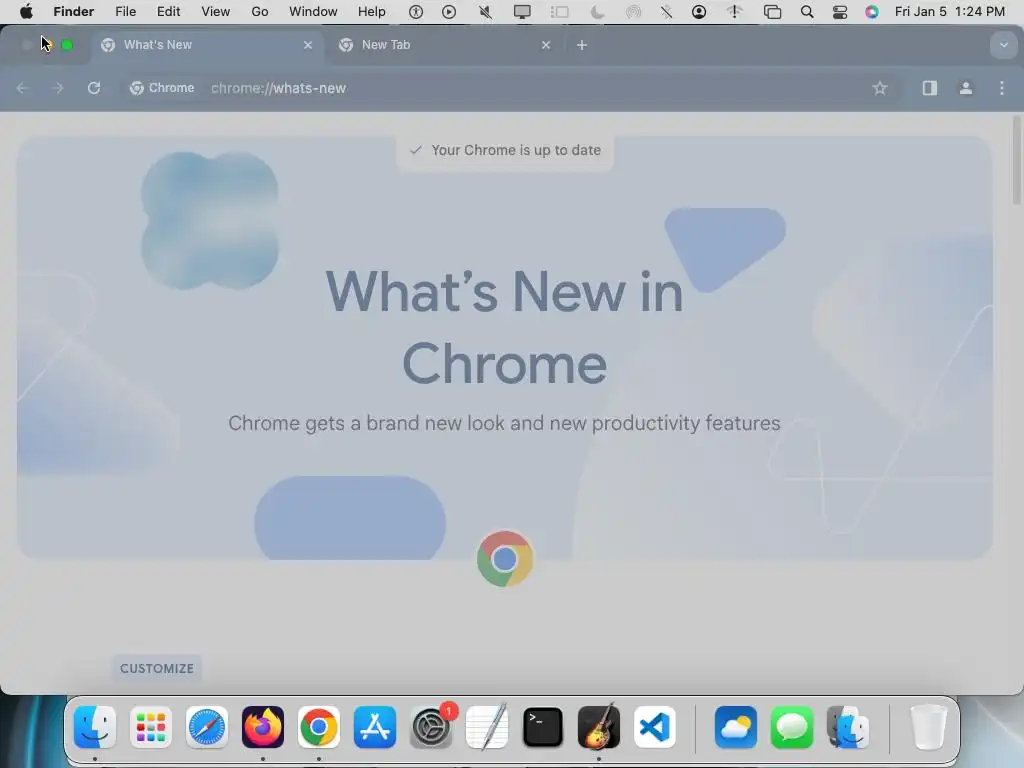The width and height of the screenshot is (1024, 768).
Task: Open Safari from the Dock
Action: coord(207,727)
